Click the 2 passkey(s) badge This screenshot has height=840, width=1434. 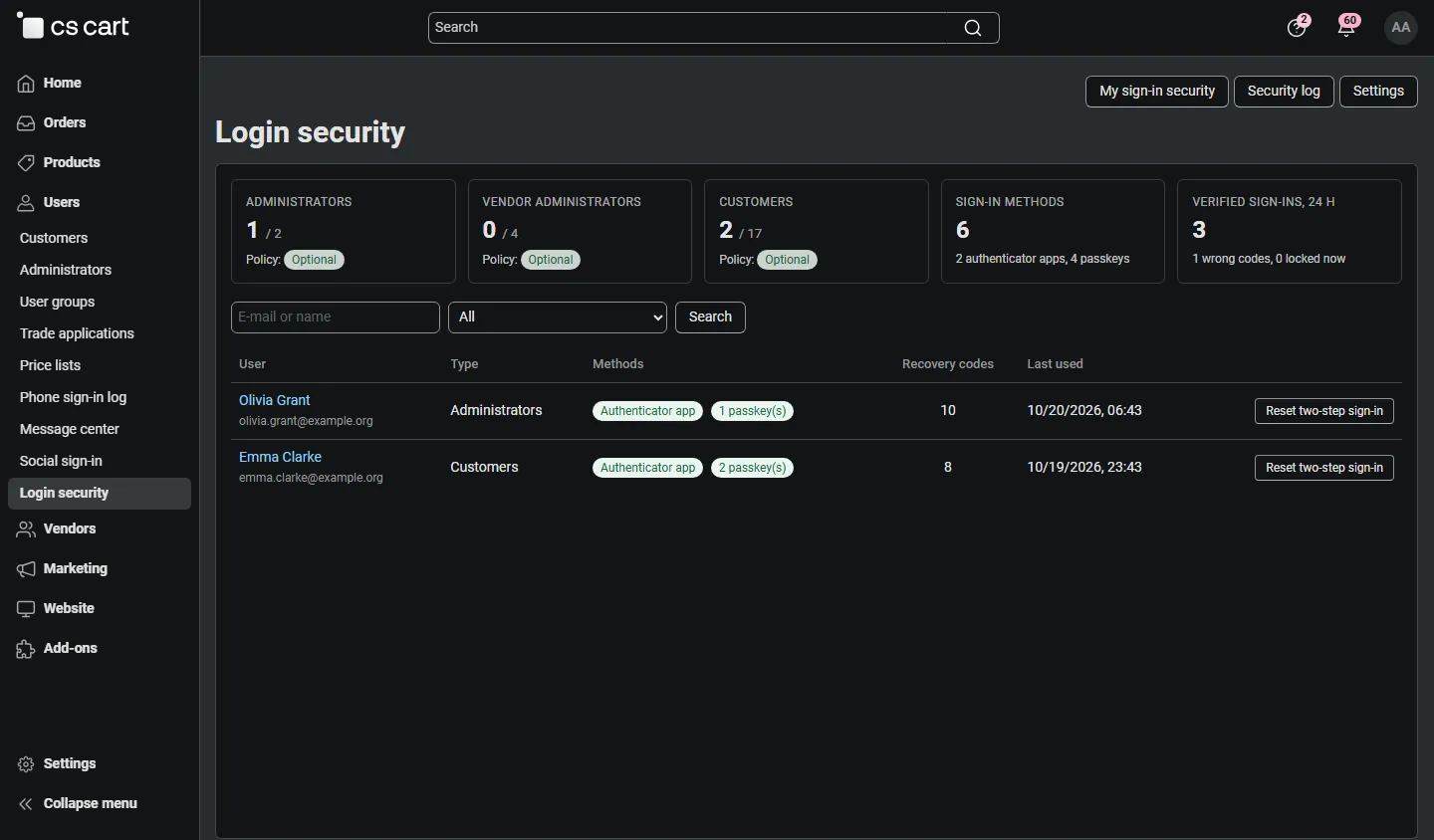point(753,468)
